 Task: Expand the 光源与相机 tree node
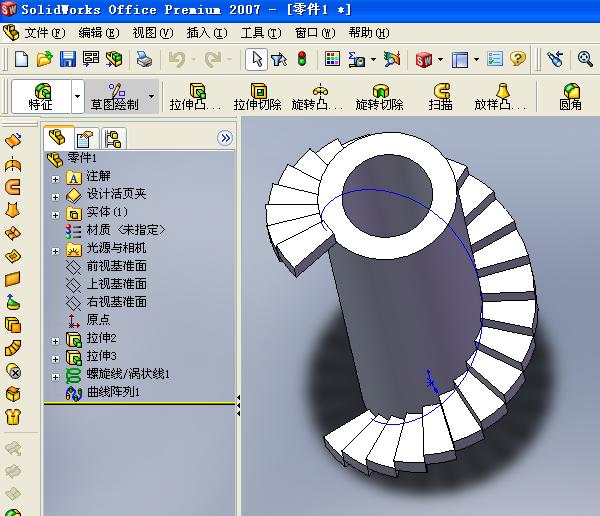tap(55, 251)
